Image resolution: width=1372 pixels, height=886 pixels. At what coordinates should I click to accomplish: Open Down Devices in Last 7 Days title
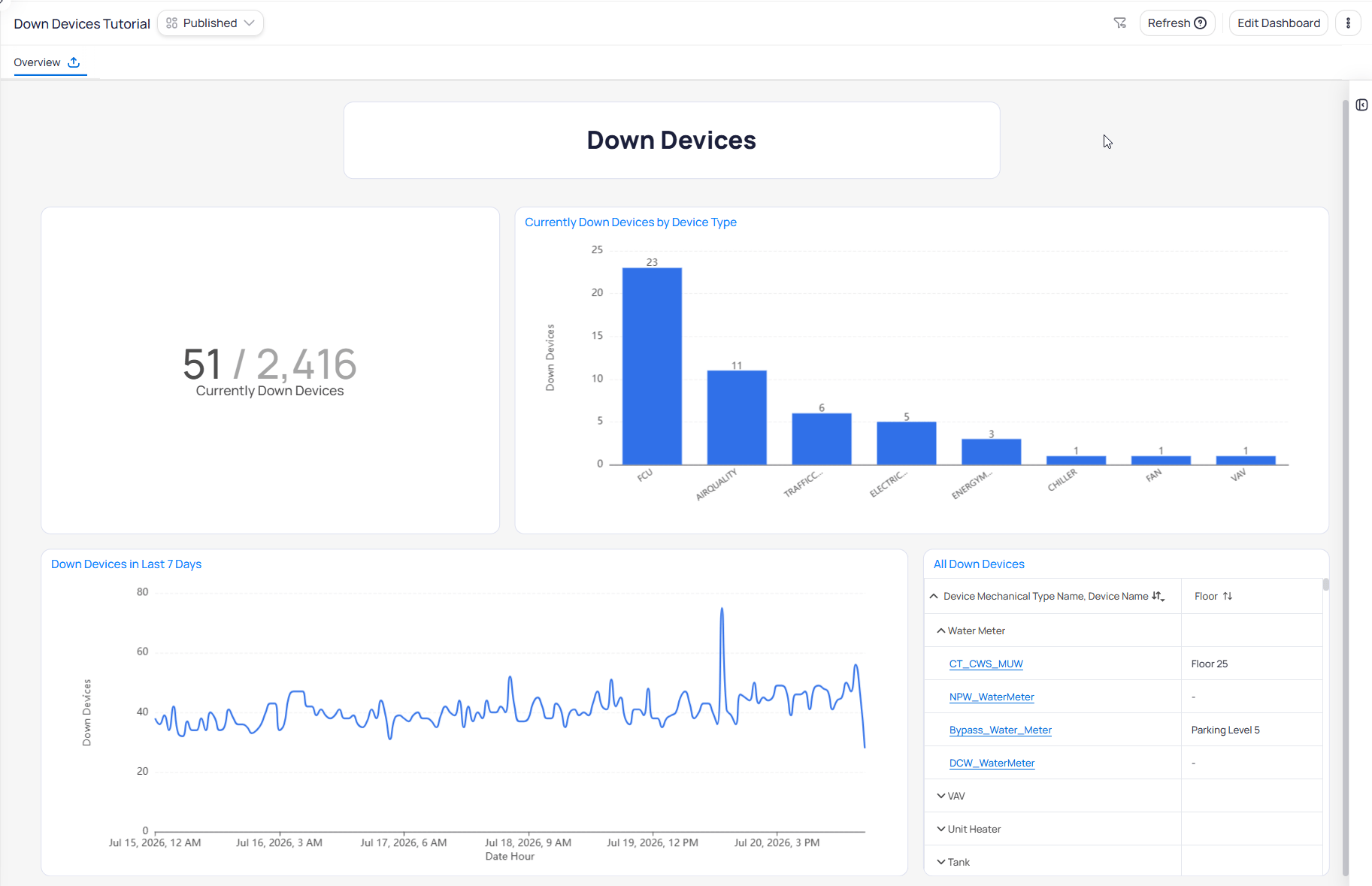tap(126, 564)
